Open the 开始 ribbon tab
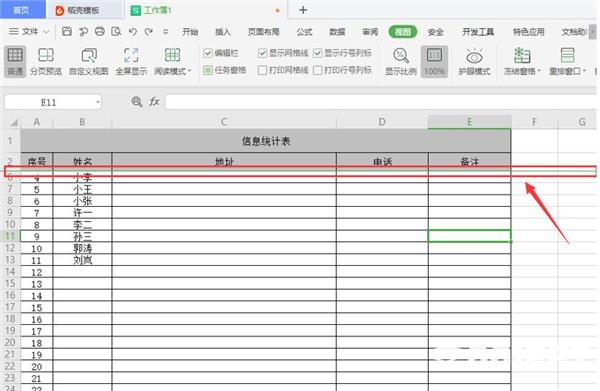 click(x=190, y=32)
